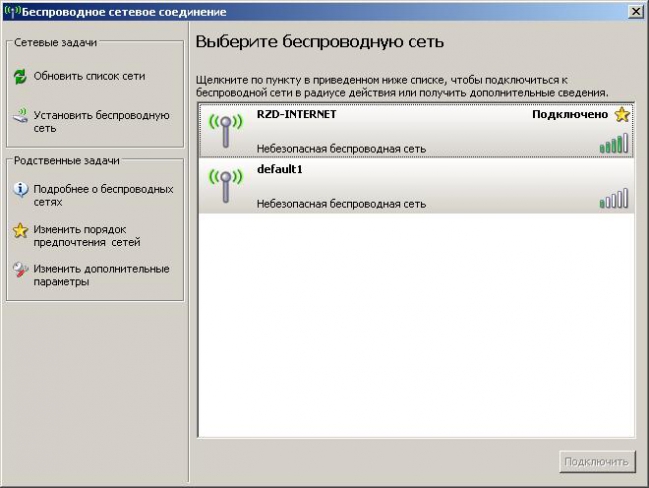The height and width of the screenshot is (488, 649).
Task: Click the antenna icon of RZD-INTERNET
Action: click(x=226, y=131)
